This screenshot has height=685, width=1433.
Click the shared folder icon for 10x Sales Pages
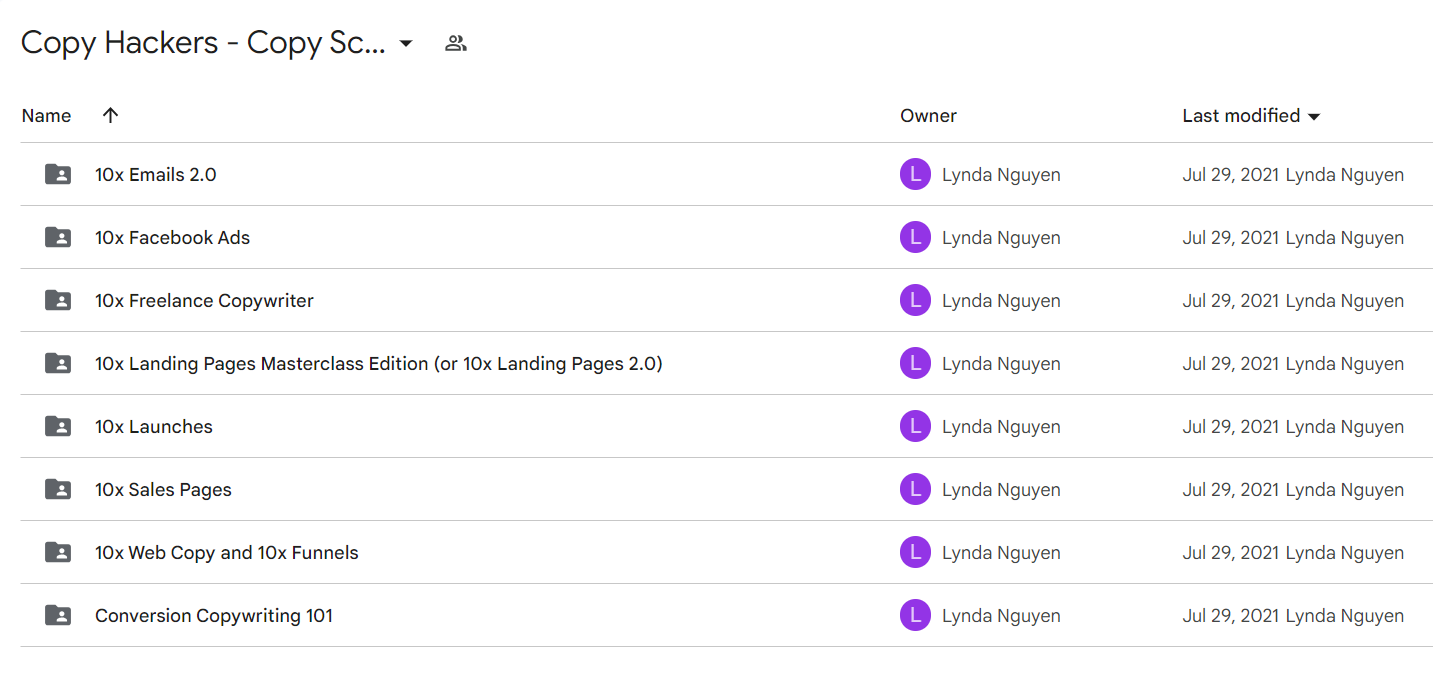(x=58, y=489)
